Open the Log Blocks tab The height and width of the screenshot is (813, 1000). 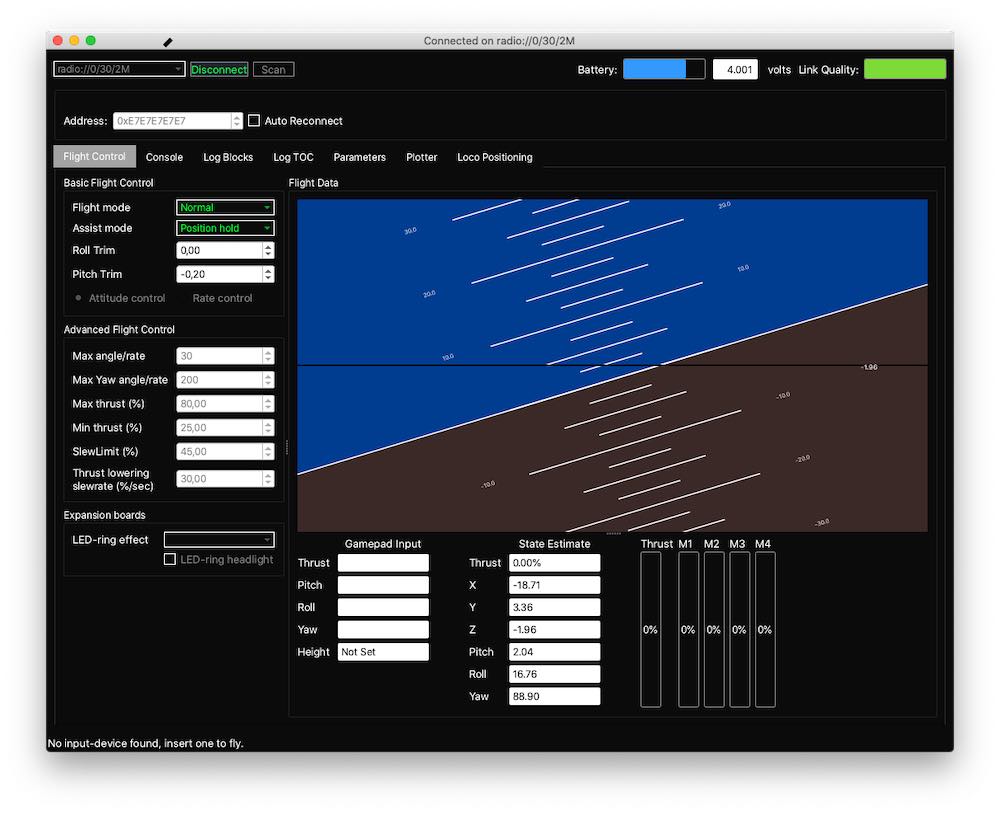(x=228, y=157)
